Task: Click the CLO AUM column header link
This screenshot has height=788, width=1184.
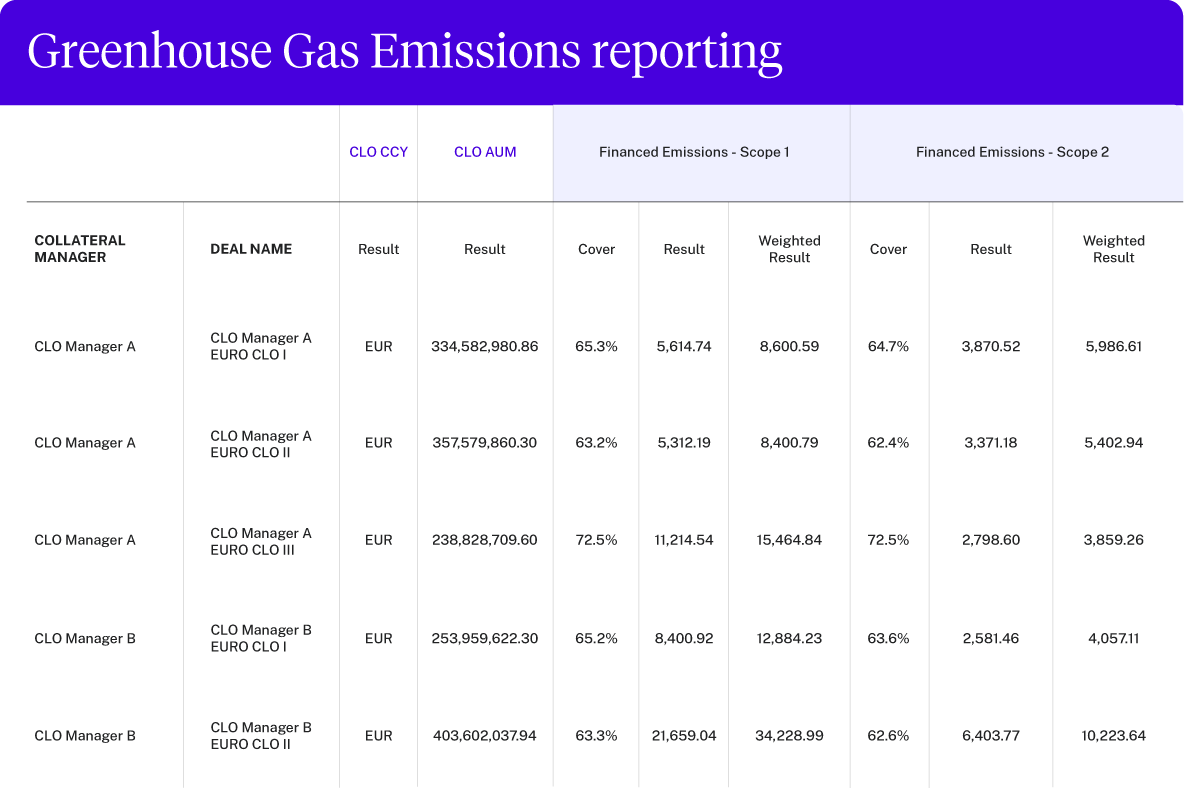Action: tap(485, 152)
